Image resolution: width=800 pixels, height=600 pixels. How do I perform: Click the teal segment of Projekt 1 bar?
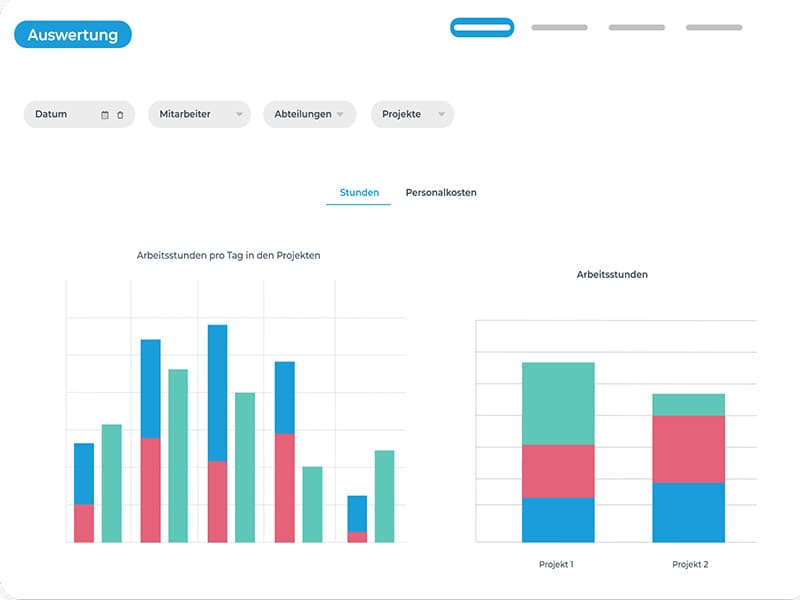[558, 404]
